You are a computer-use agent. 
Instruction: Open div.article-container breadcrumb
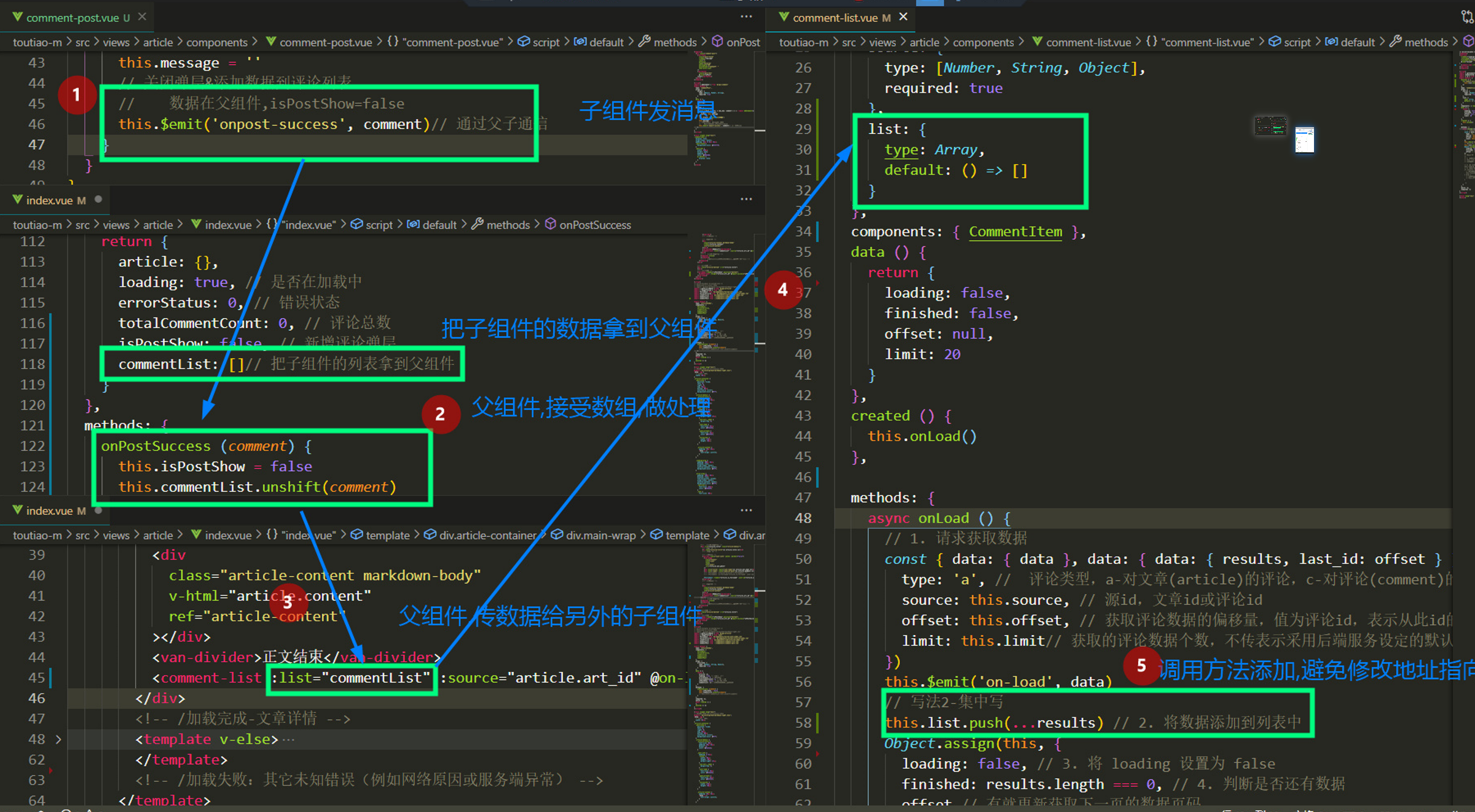pos(481,535)
